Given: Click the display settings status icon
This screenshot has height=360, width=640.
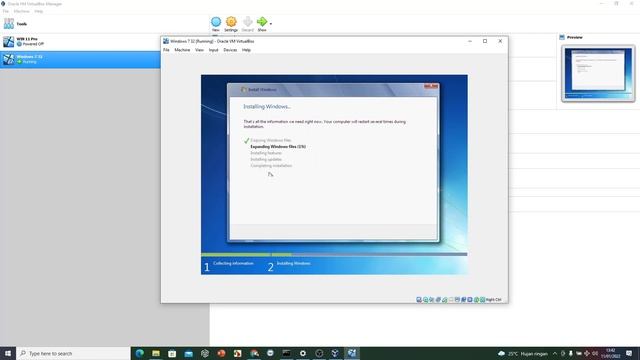Looking at the screenshot, I should [457, 300].
